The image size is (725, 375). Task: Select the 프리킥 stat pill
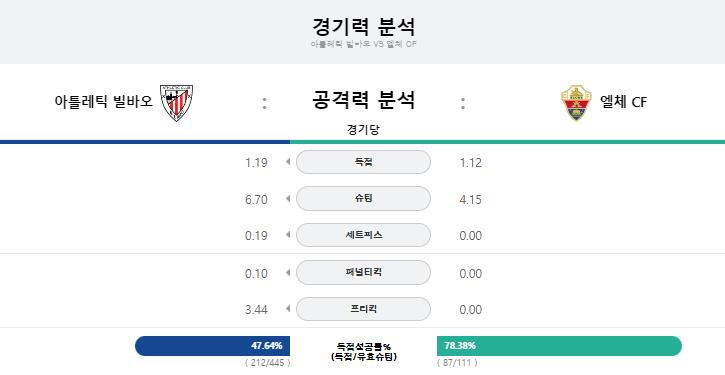(x=363, y=308)
